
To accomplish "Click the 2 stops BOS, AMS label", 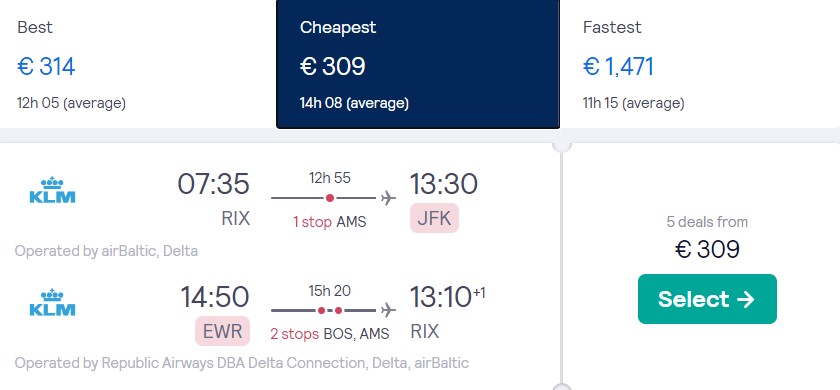I will 329,334.
